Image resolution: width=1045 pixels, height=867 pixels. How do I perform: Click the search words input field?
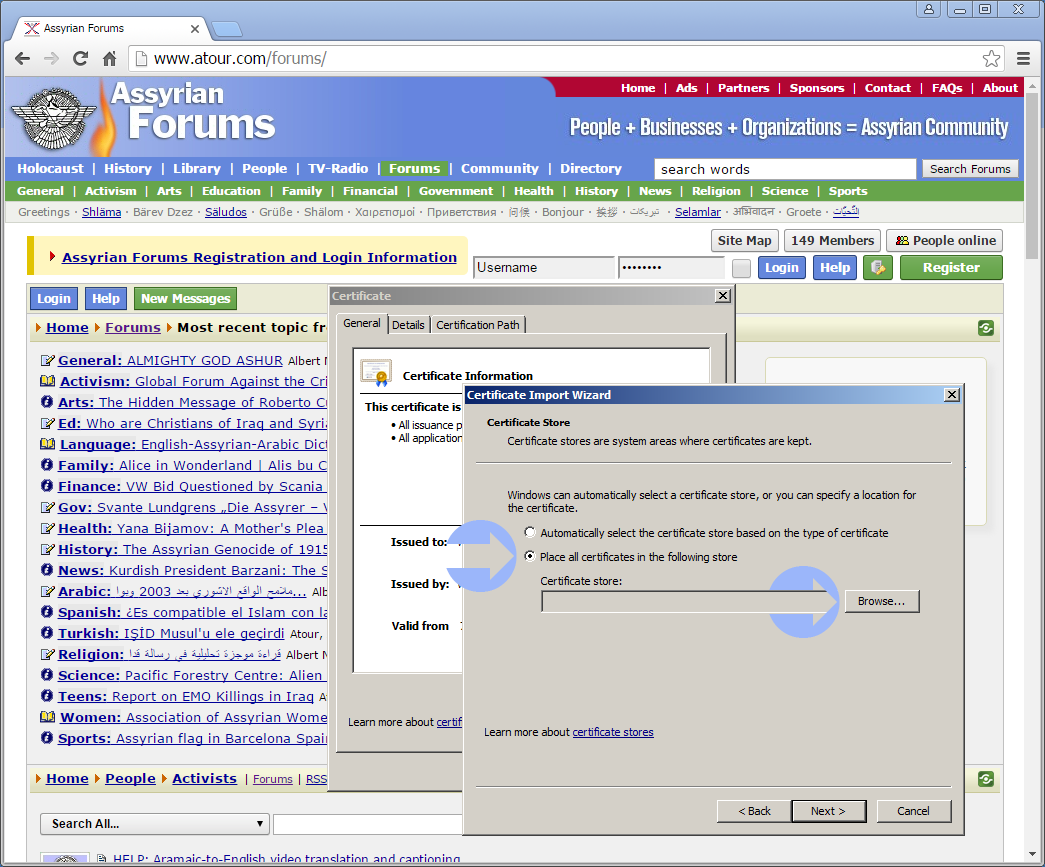tap(785, 169)
